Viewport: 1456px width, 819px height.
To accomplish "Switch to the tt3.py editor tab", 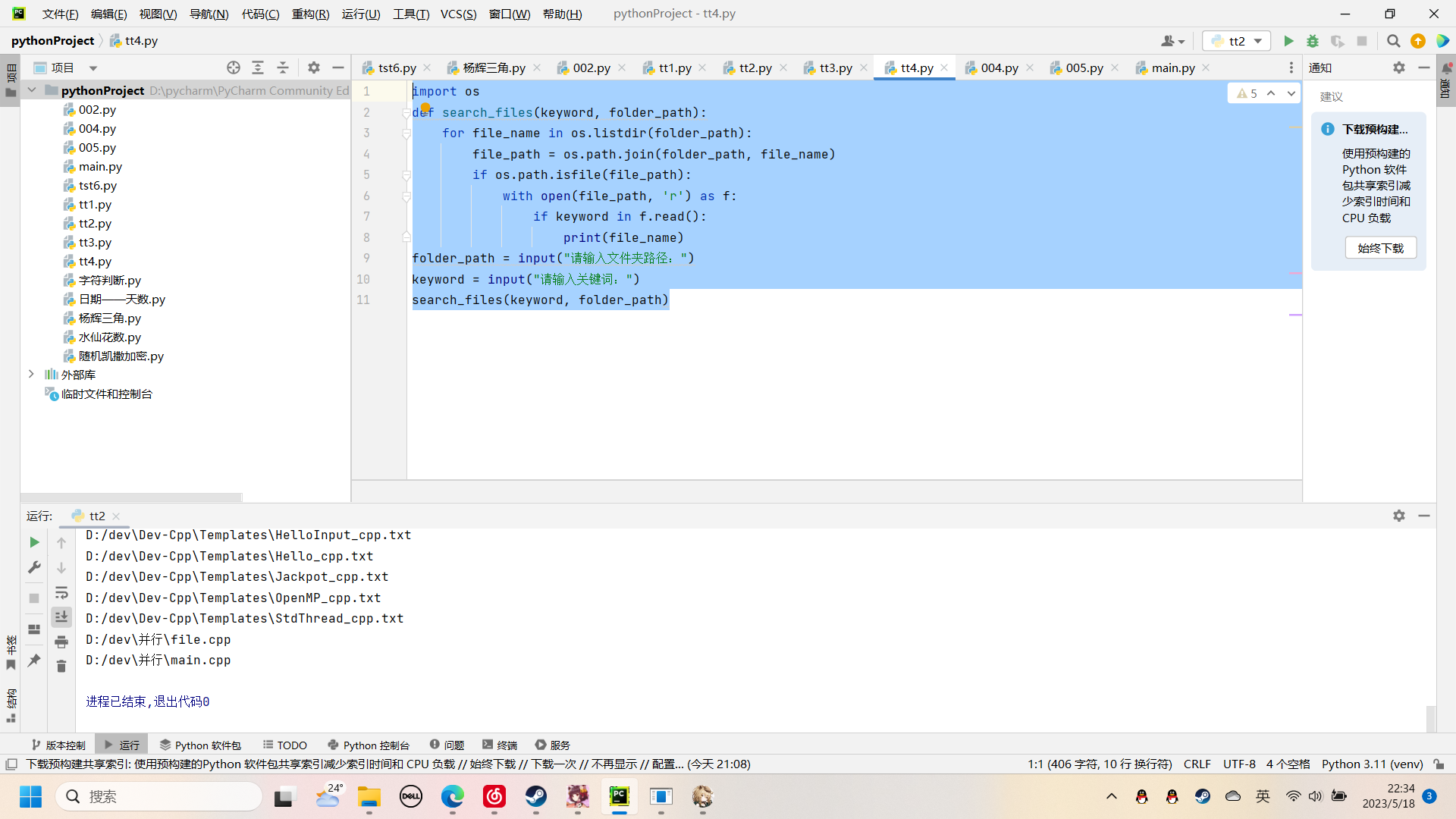I will (836, 67).
